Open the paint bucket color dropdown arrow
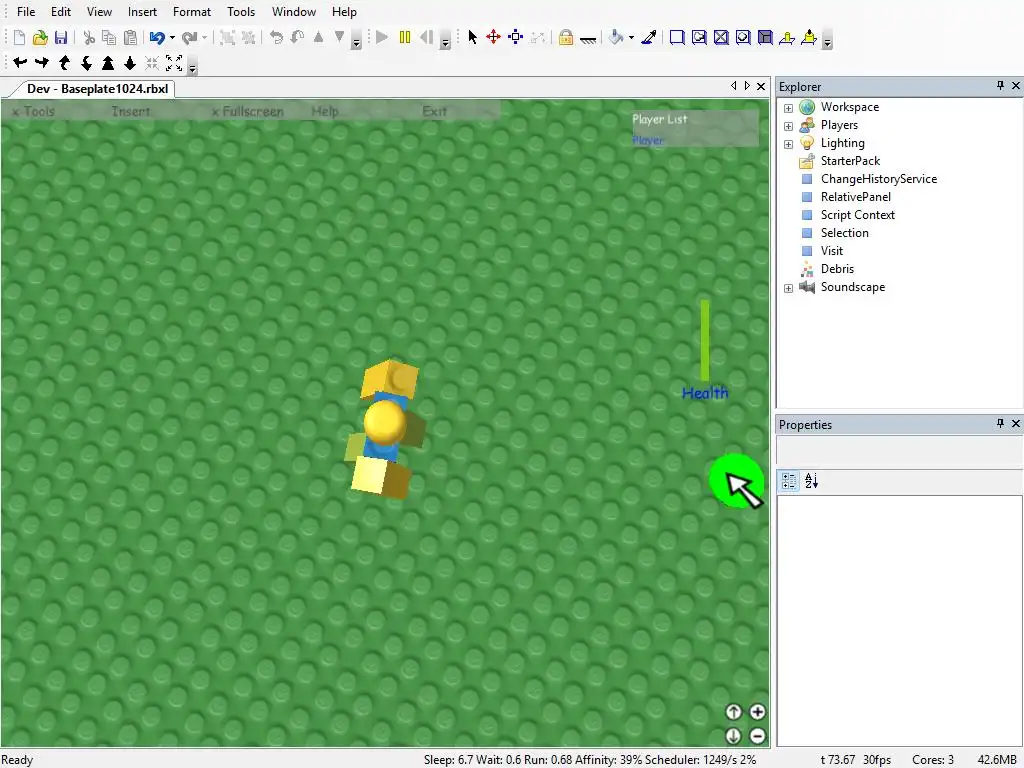The image size is (1024, 768). pyautogui.click(x=631, y=38)
